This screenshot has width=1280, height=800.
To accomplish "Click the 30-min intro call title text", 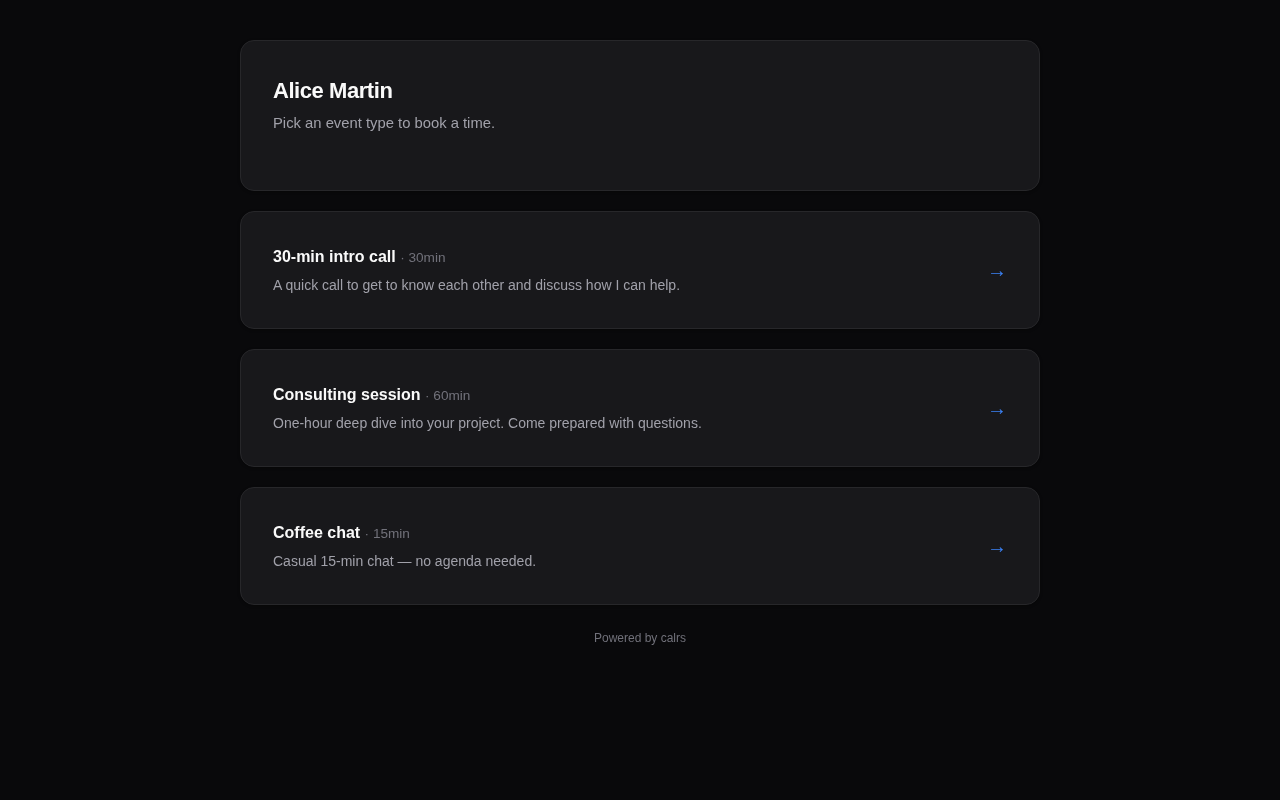I will (334, 257).
